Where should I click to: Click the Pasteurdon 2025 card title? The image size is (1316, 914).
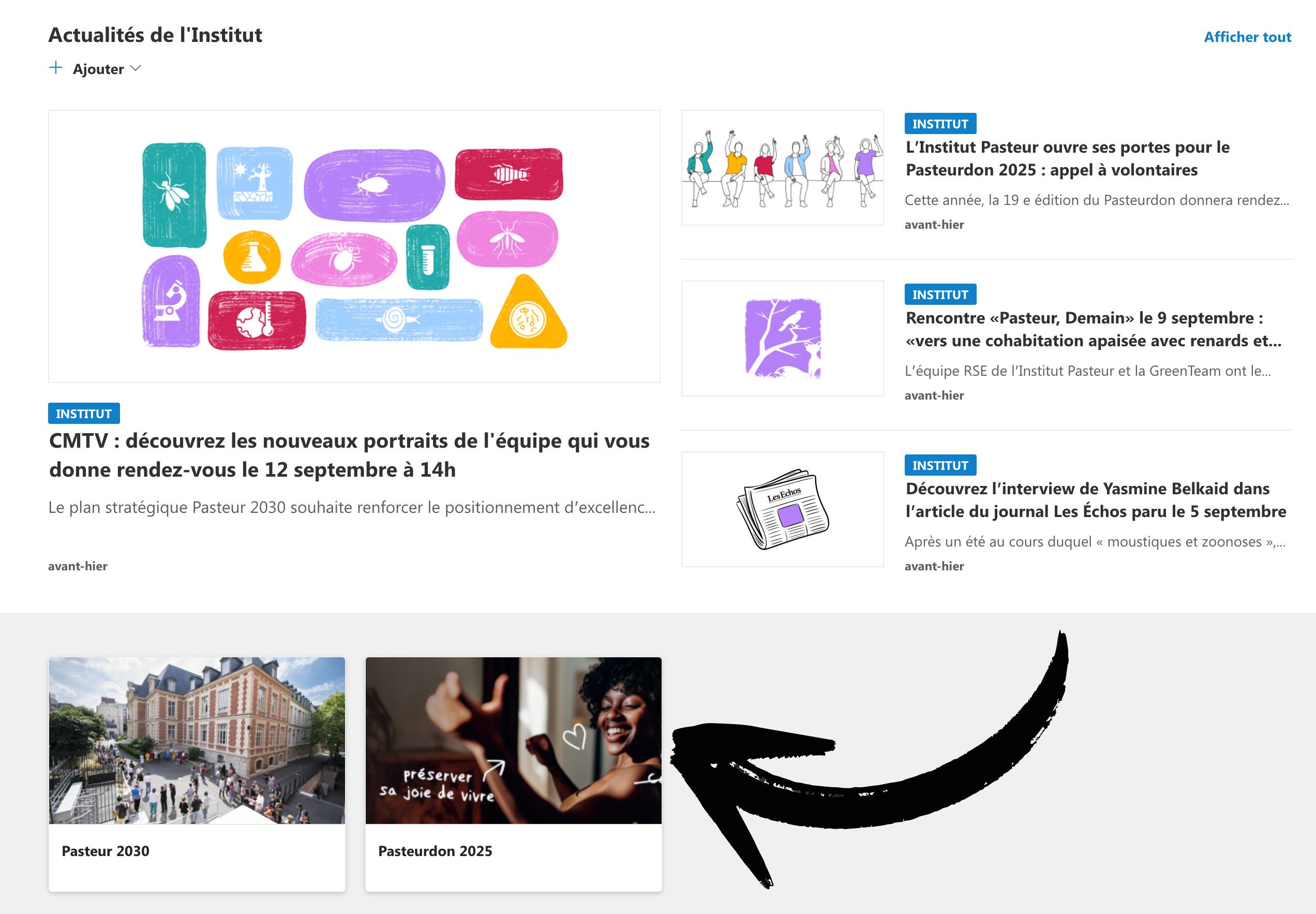pyautogui.click(x=435, y=851)
